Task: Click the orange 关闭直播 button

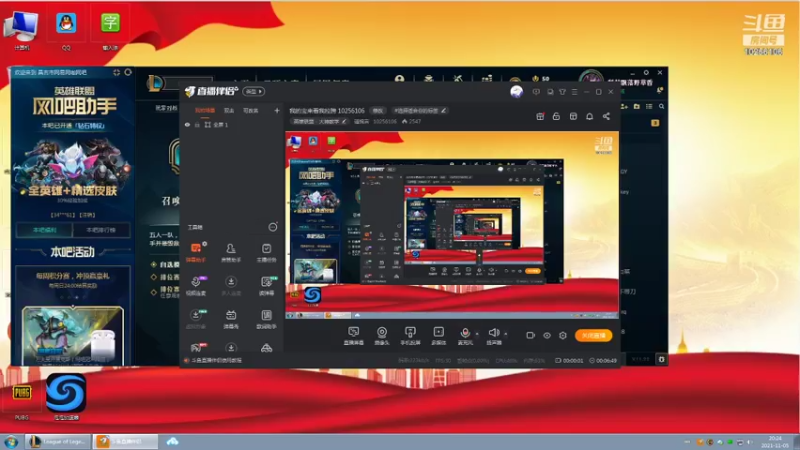Action: tap(593, 335)
